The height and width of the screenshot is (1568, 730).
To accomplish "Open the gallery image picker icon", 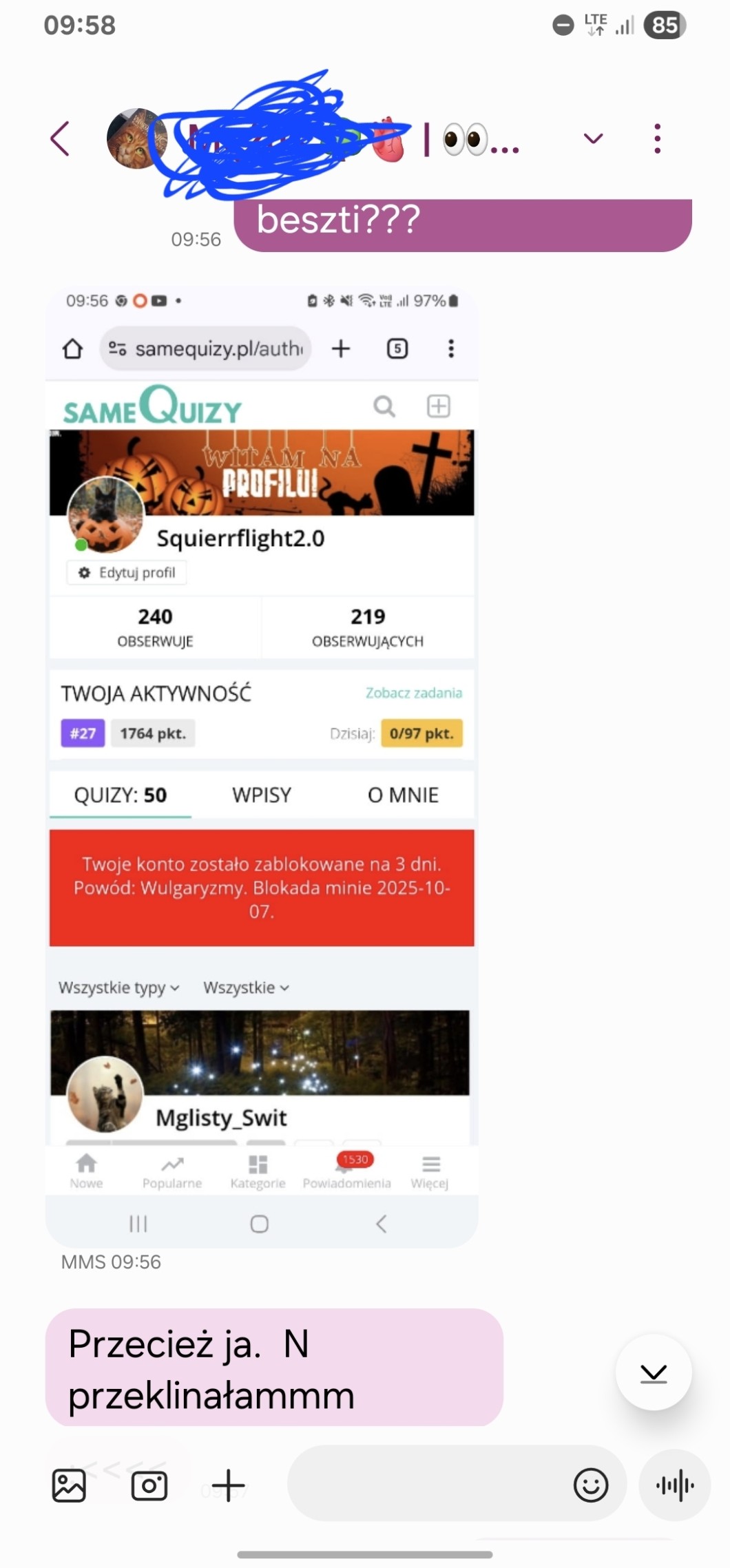I will [69, 1485].
